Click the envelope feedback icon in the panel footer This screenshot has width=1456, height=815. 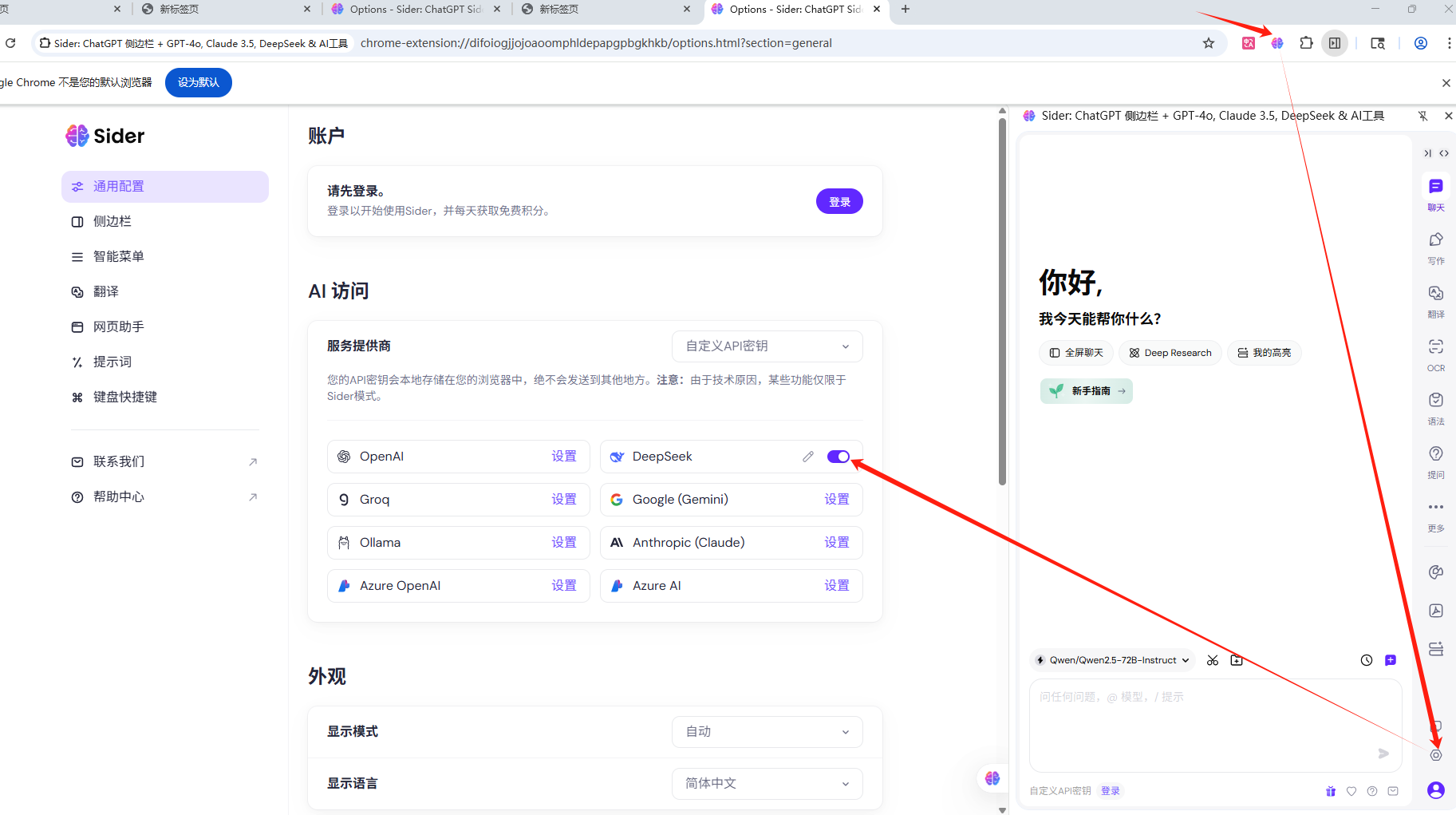[x=1393, y=791]
